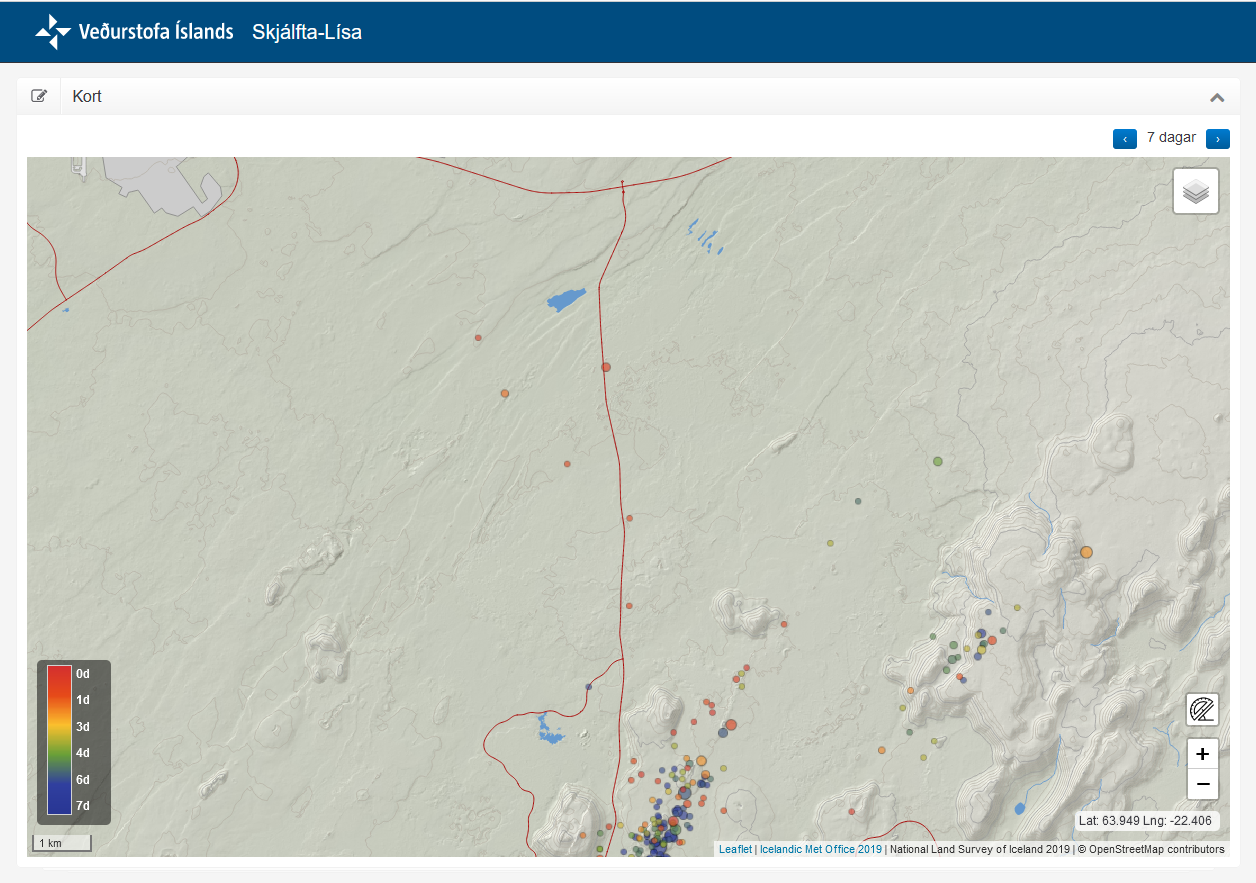Click the Kort panel title
The height and width of the screenshot is (883, 1256).
pyautogui.click(x=87, y=97)
